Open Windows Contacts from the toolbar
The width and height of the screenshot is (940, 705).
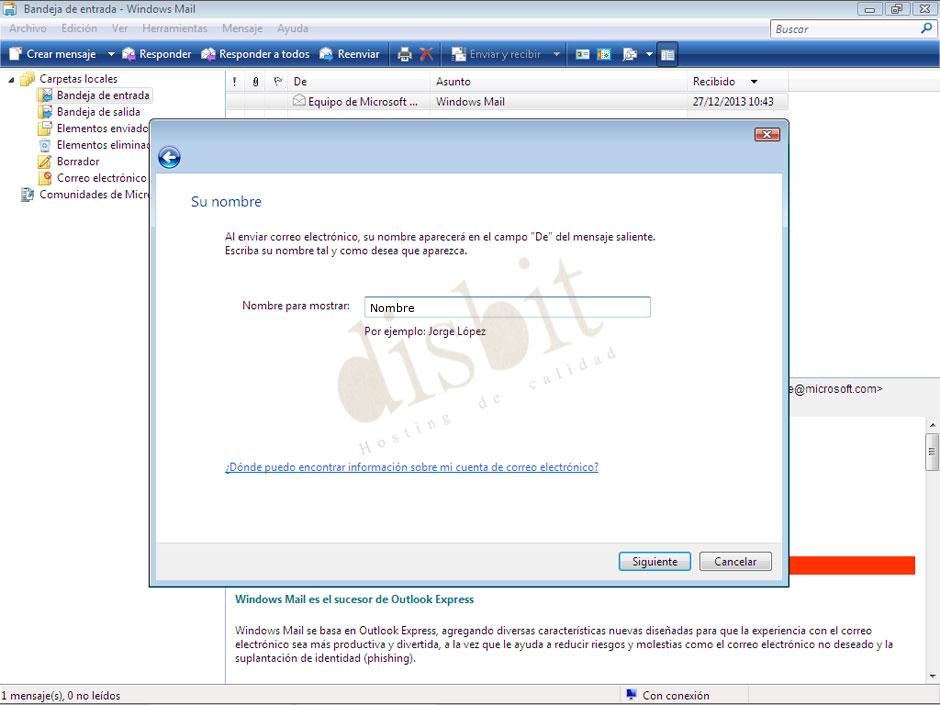pyautogui.click(x=581, y=54)
